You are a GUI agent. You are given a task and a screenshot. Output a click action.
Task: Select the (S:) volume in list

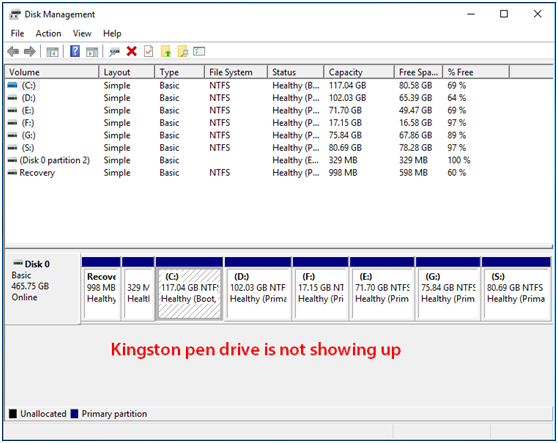(279, 148)
